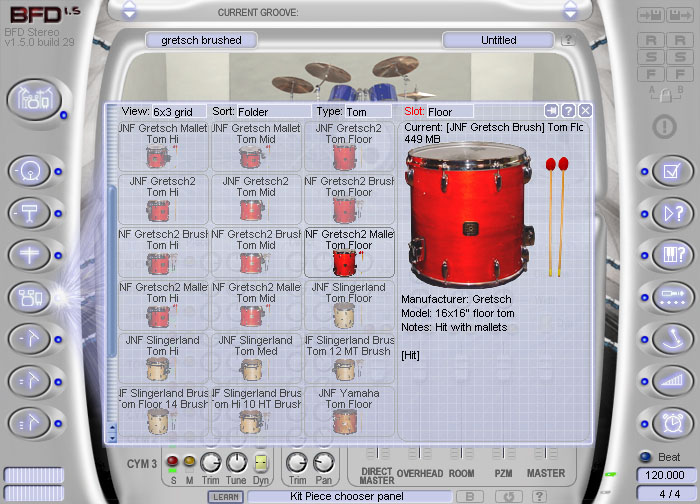Select JNF Slingerland Tom Floor thumbnail
This screenshot has width=700, height=504.
click(x=350, y=305)
